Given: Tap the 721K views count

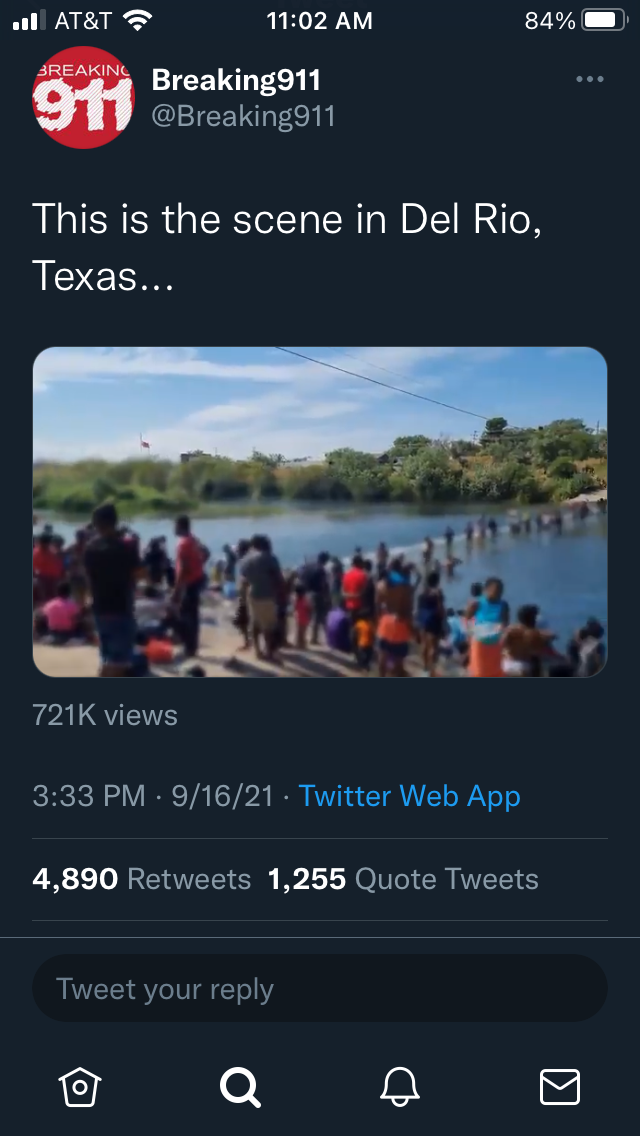Looking at the screenshot, I should tap(105, 715).
